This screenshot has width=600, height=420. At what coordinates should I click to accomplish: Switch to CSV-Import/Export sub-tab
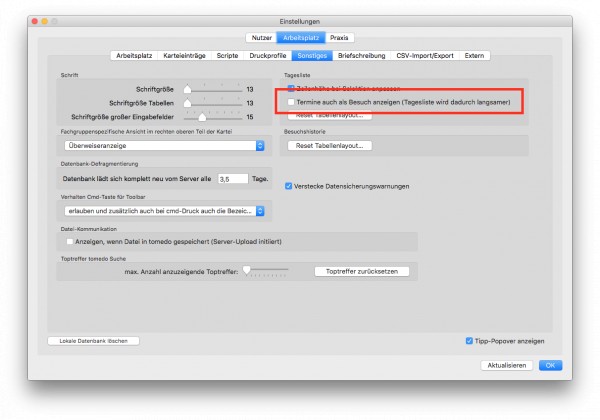[x=425, y=55]
